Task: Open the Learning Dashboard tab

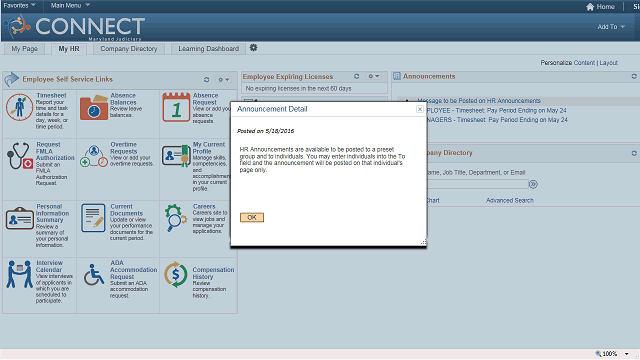Action: 208,49
